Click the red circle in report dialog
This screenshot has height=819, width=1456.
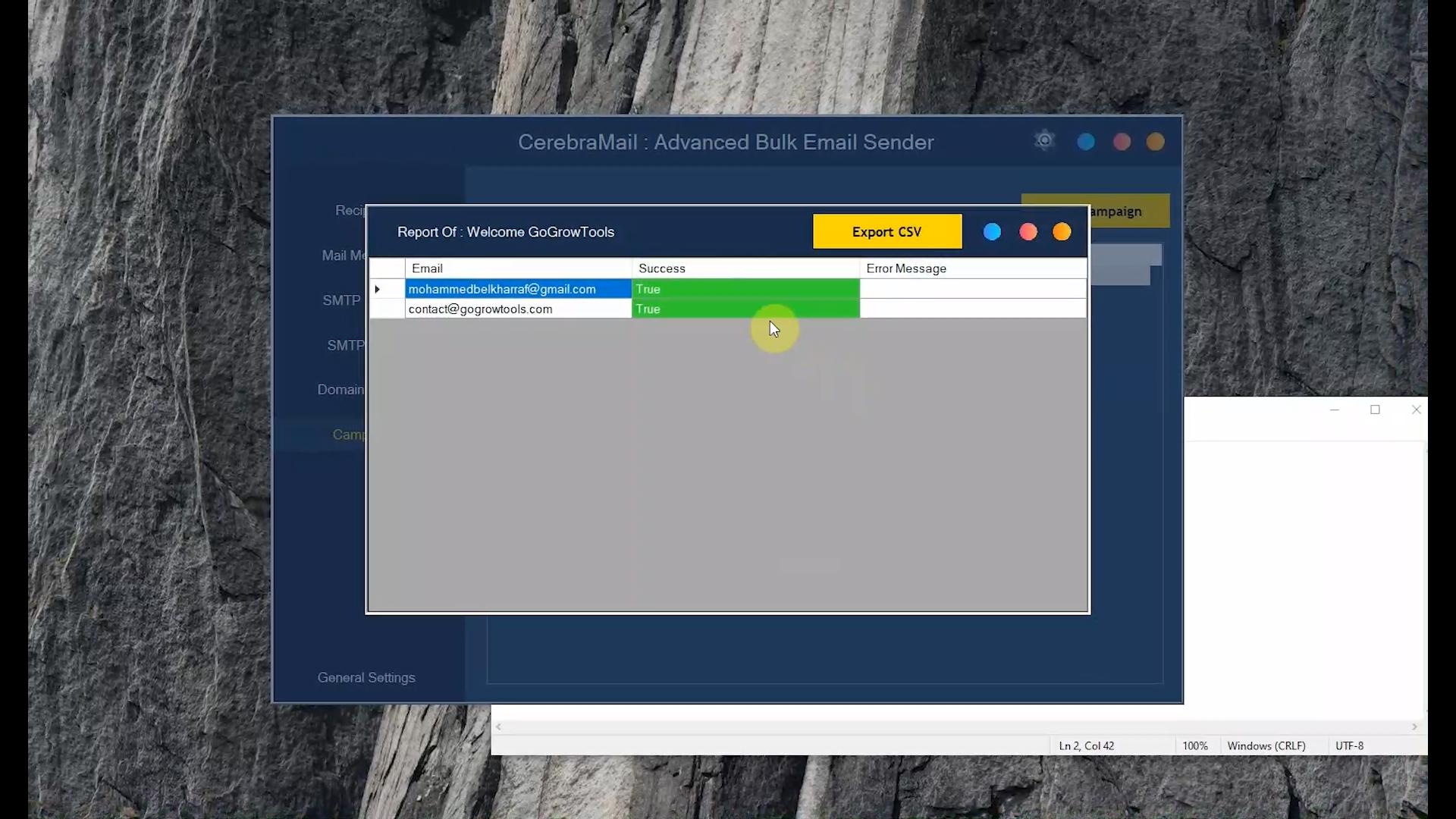[1028, 232]
